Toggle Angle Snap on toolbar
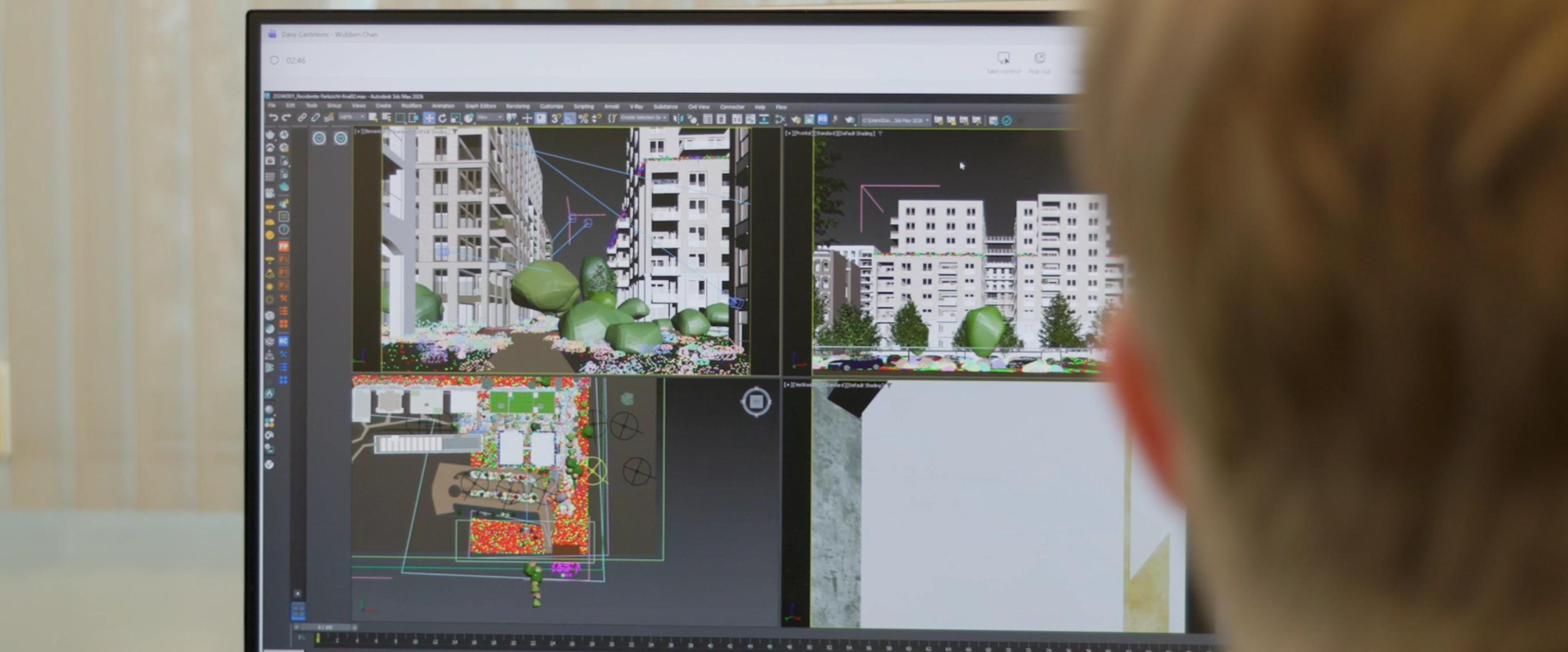1568x652 pixels. point(569,119)
